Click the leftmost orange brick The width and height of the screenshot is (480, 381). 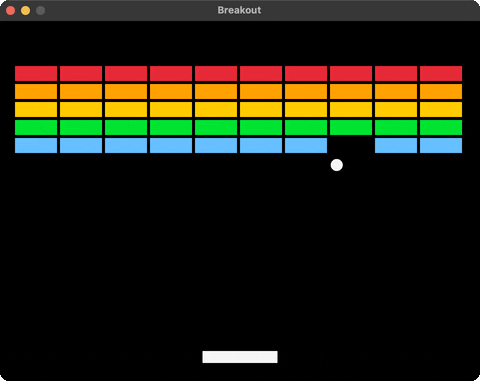pos(36,91)
